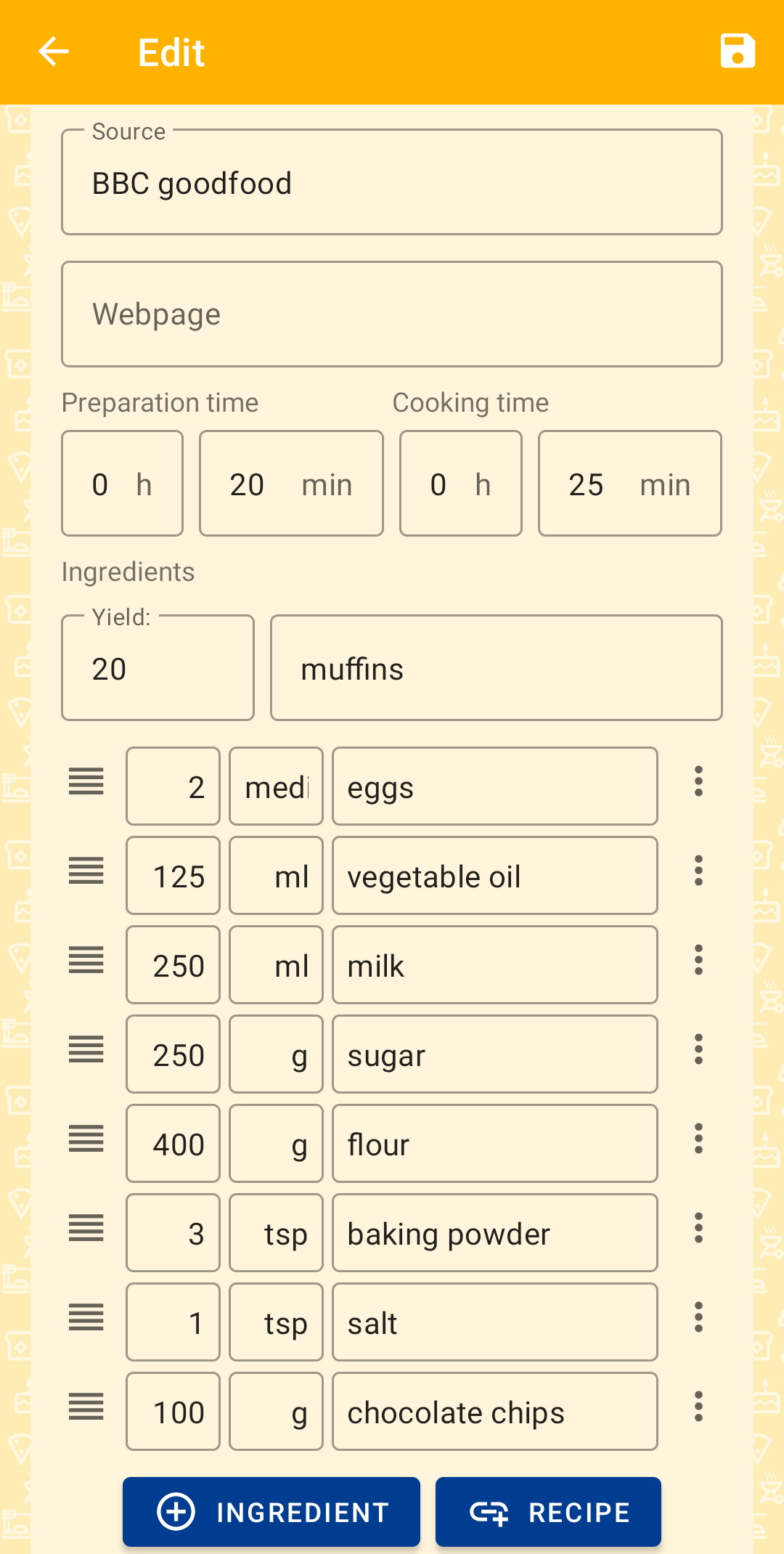Open more options for chocolate chips

(x=698, y=1407)
